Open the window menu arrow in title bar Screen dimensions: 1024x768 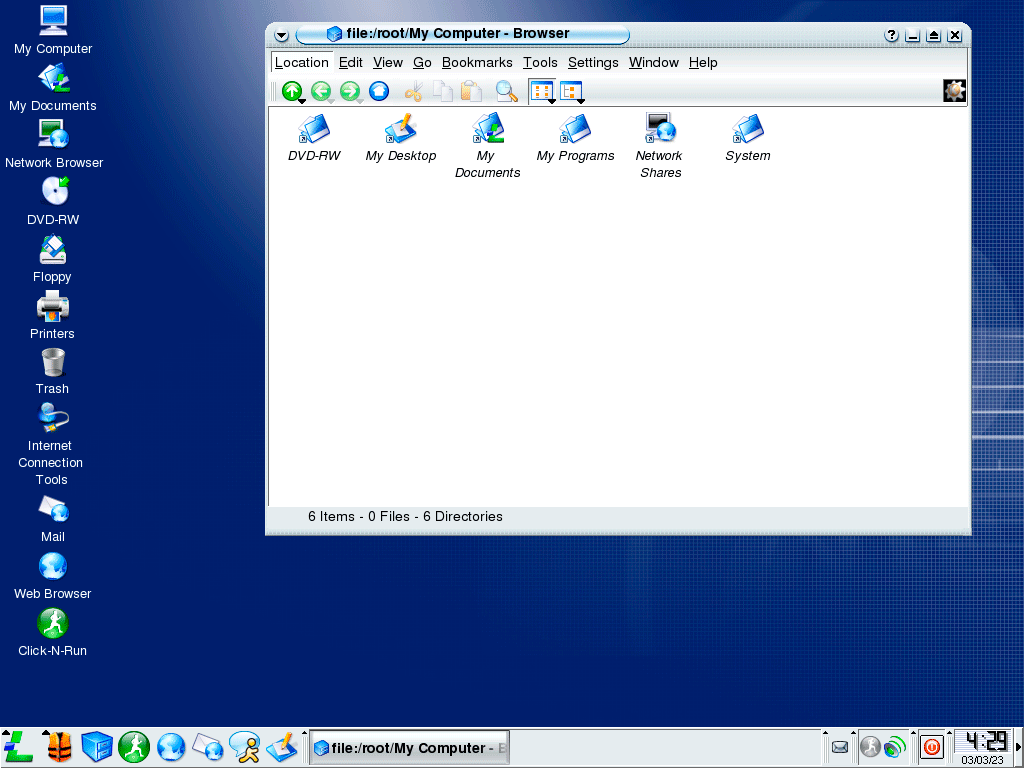click(281, 35)
